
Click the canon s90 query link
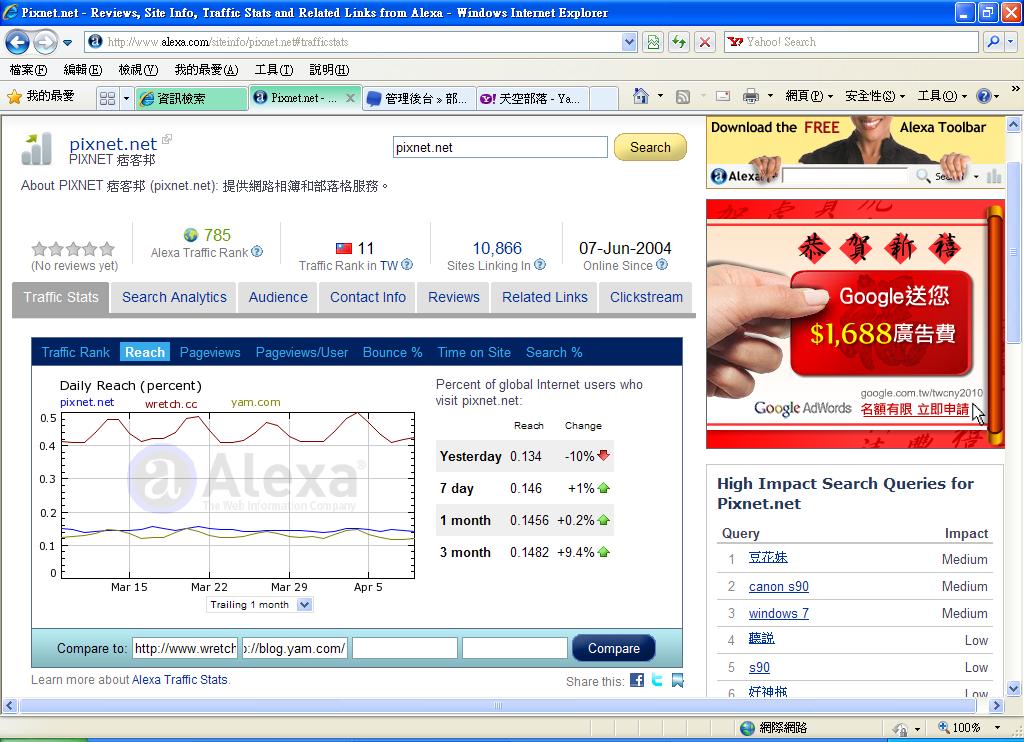pos(778,587)
